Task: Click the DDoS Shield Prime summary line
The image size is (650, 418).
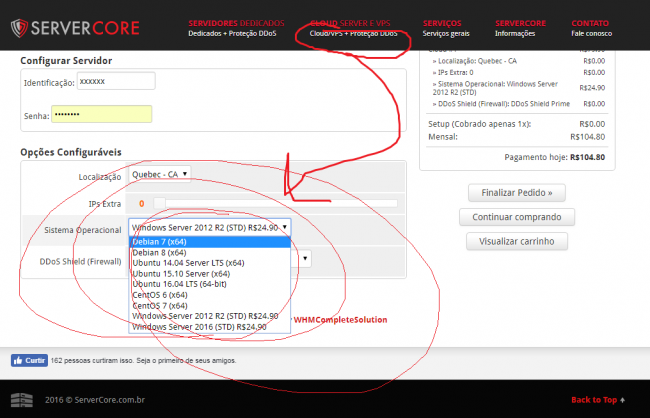Action: [518, 104]
